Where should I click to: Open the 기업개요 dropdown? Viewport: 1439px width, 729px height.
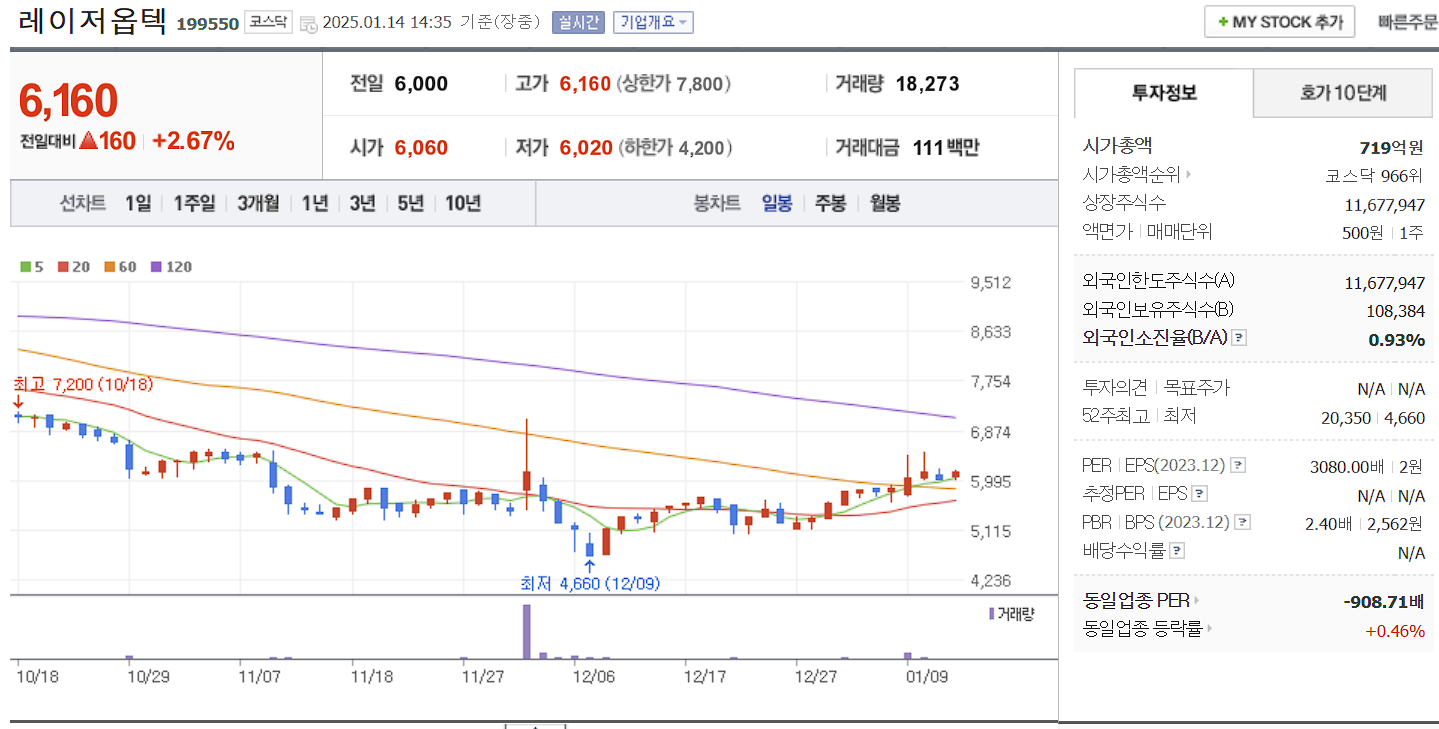(653, 21)
